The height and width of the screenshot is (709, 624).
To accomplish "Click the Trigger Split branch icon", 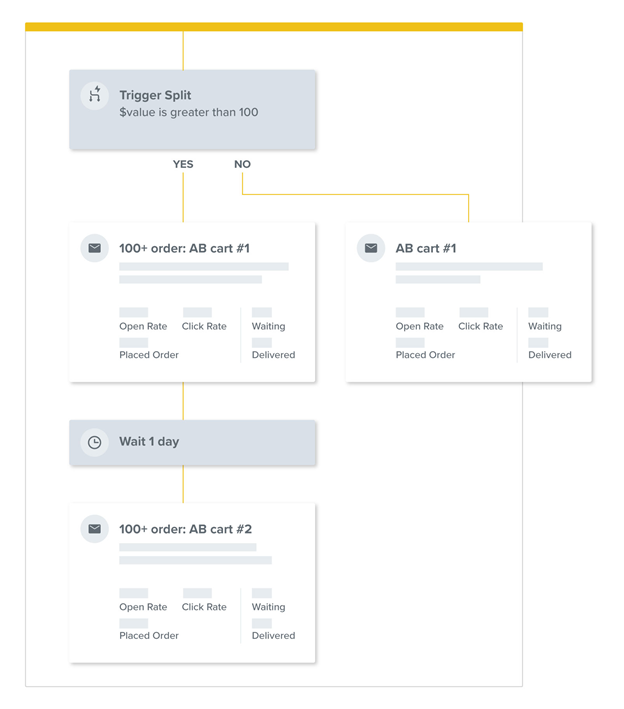I will [x=95, y=95].
